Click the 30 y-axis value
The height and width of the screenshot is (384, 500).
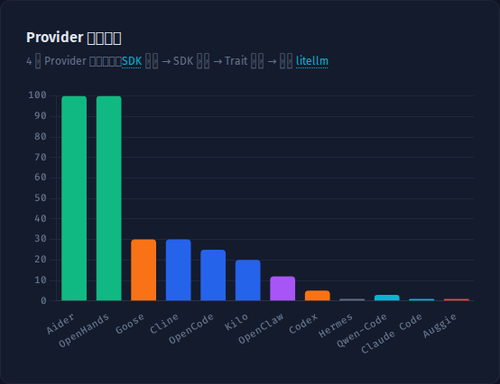click(x=40, y=239)
